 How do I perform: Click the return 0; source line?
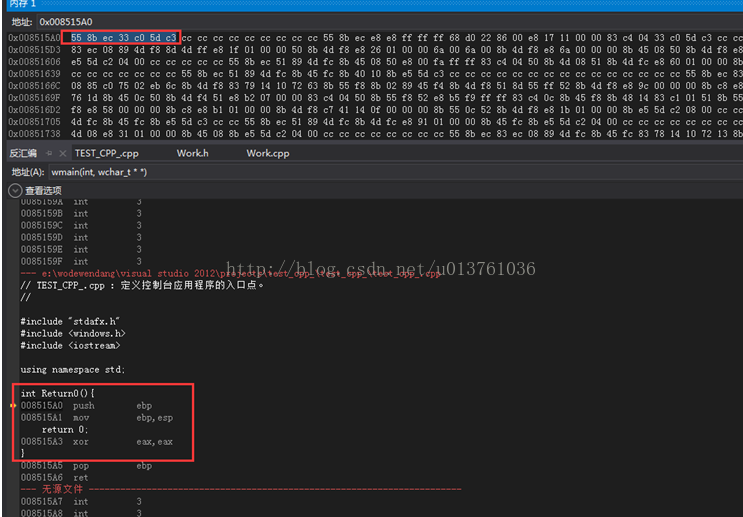click(x=65, y=429)
